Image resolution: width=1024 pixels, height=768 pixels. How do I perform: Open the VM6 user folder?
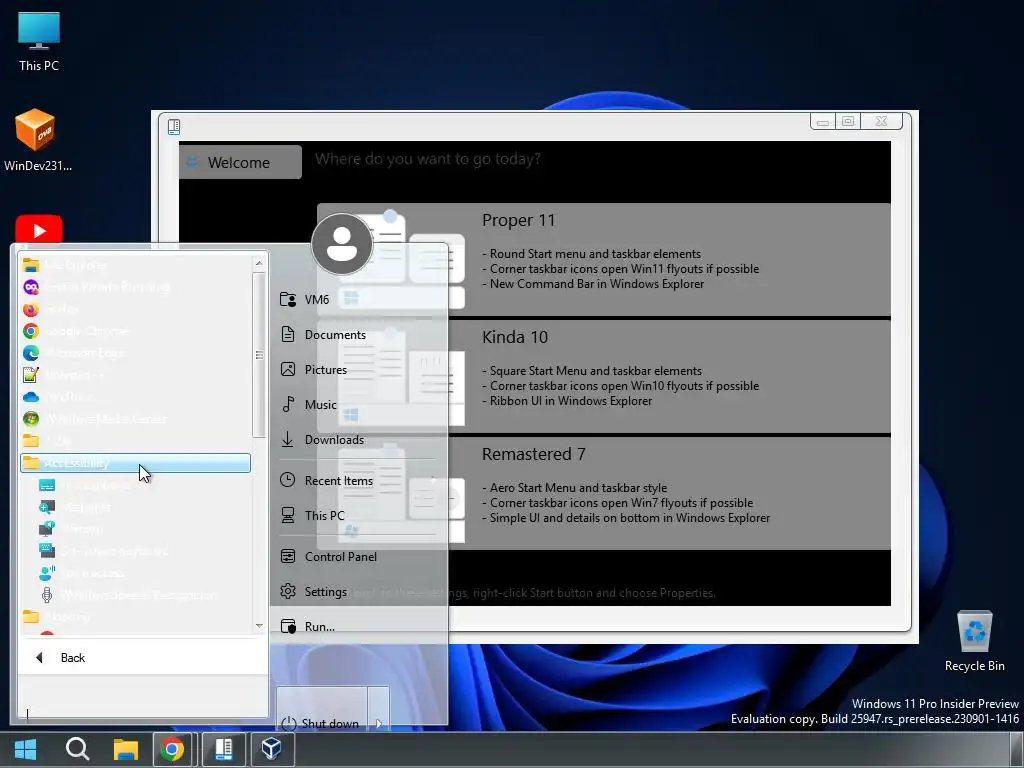click(358, 299)
